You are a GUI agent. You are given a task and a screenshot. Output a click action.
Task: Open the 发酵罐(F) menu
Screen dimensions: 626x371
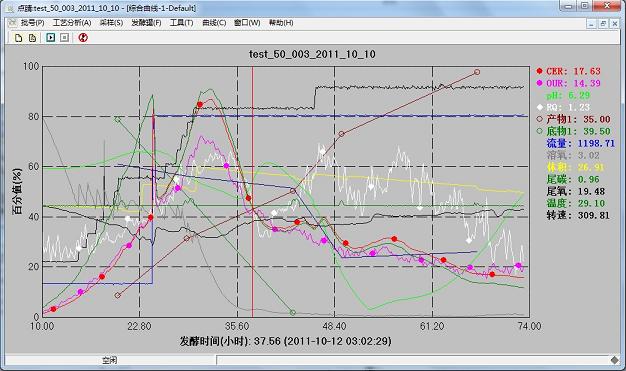(147, 23)
